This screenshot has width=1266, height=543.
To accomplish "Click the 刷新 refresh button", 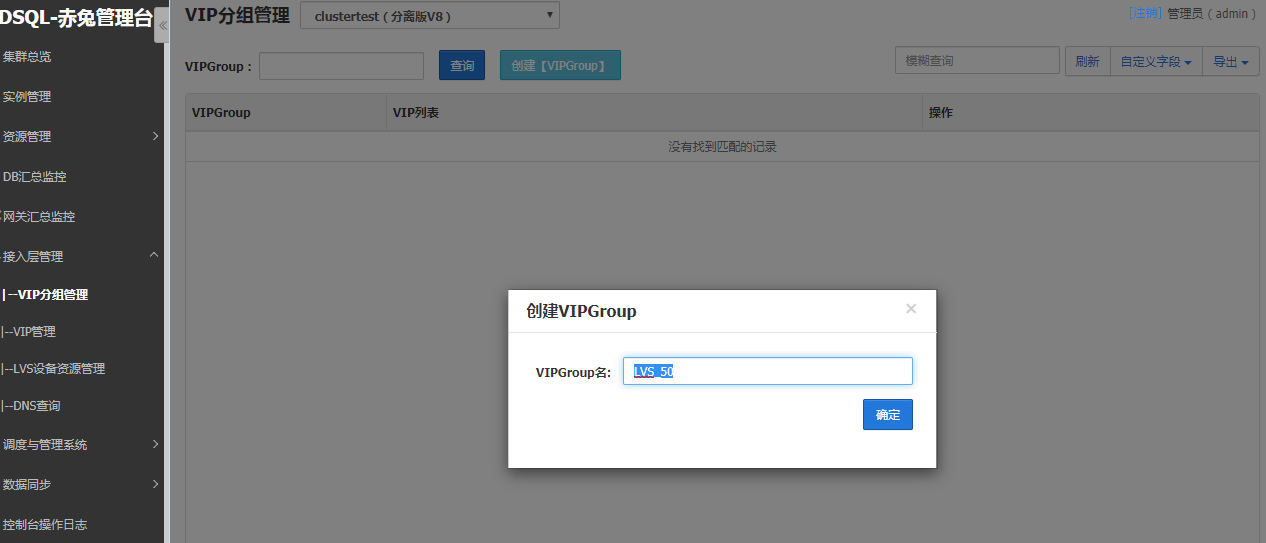I will point(1087,61).
